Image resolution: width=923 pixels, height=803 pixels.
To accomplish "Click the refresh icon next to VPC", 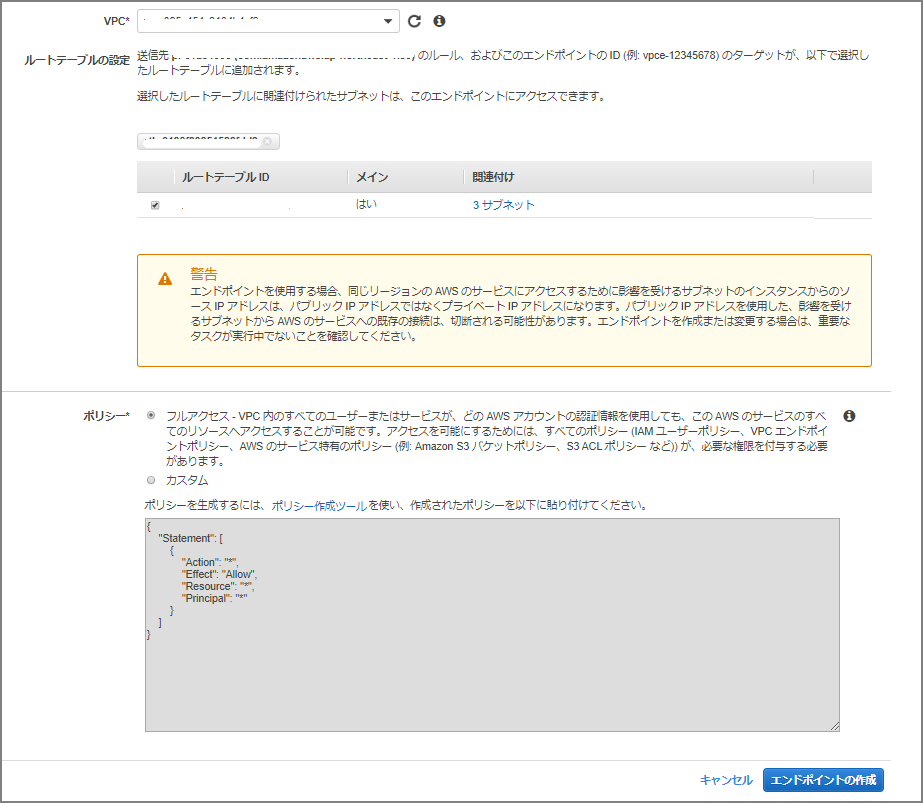I will [x=415, y=21].
